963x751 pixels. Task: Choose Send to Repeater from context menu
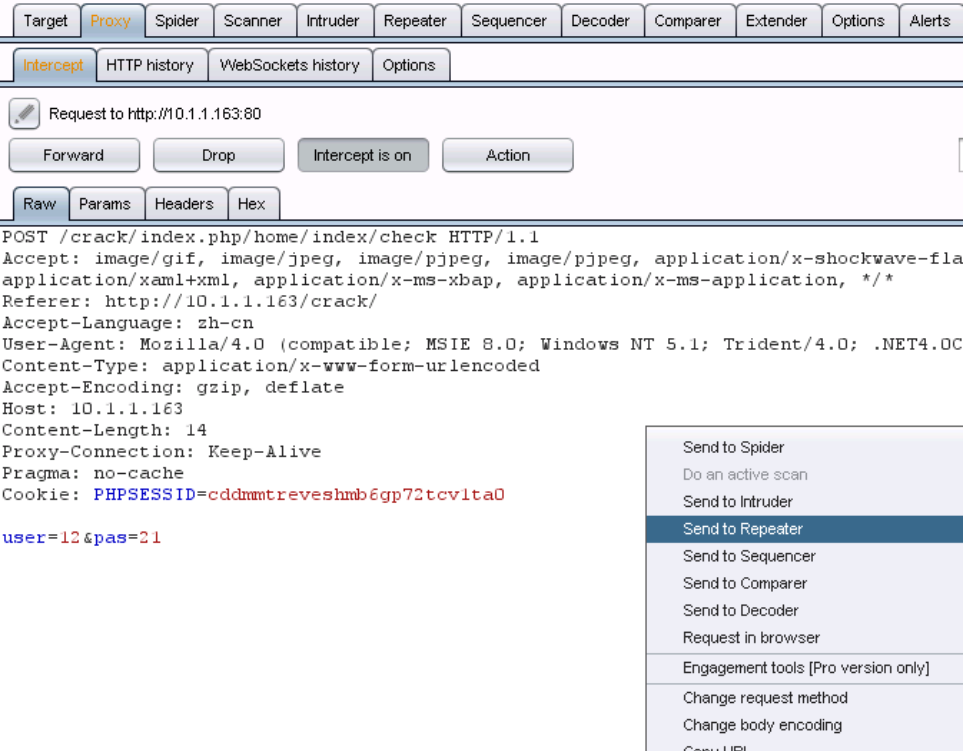pos(805,529)
